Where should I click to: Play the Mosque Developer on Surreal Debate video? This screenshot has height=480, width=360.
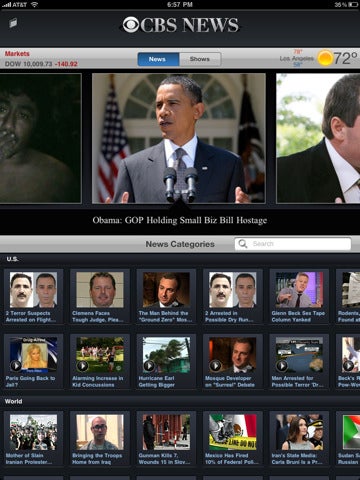(215, 366)
